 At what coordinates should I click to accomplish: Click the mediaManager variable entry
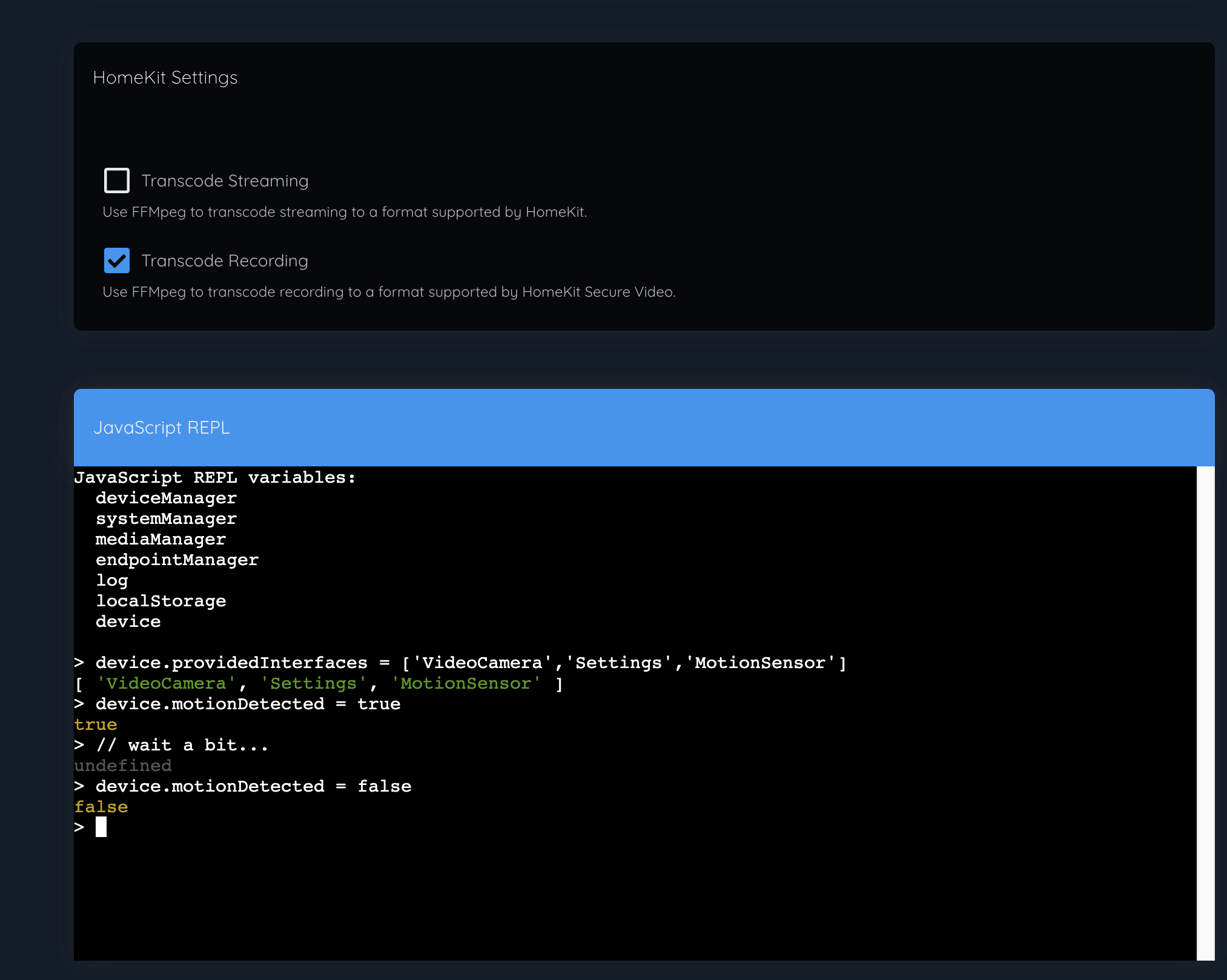pyautogui.click(x=160, y=539)
